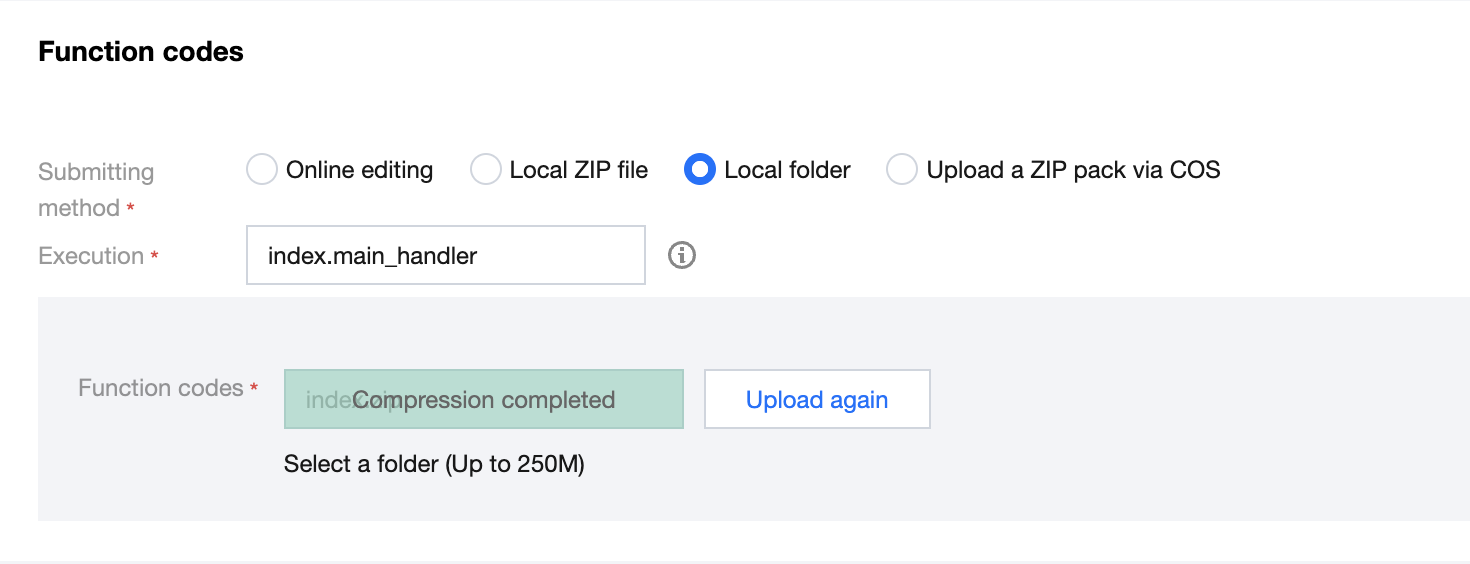Select the Local folder radio button
Screen dimensions: 1470x564
pos(699,170)
